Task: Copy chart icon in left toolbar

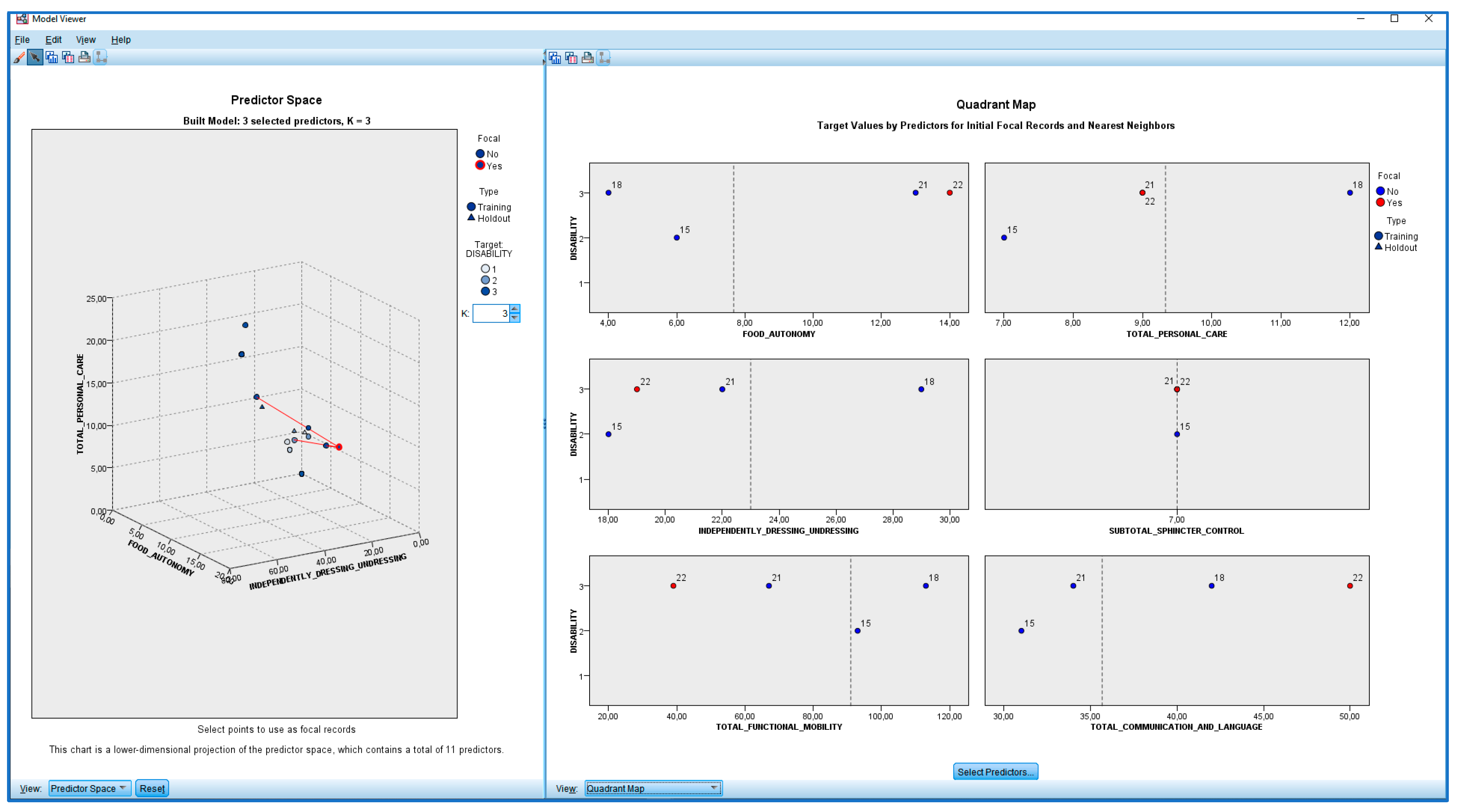Action: click(51, 57)
